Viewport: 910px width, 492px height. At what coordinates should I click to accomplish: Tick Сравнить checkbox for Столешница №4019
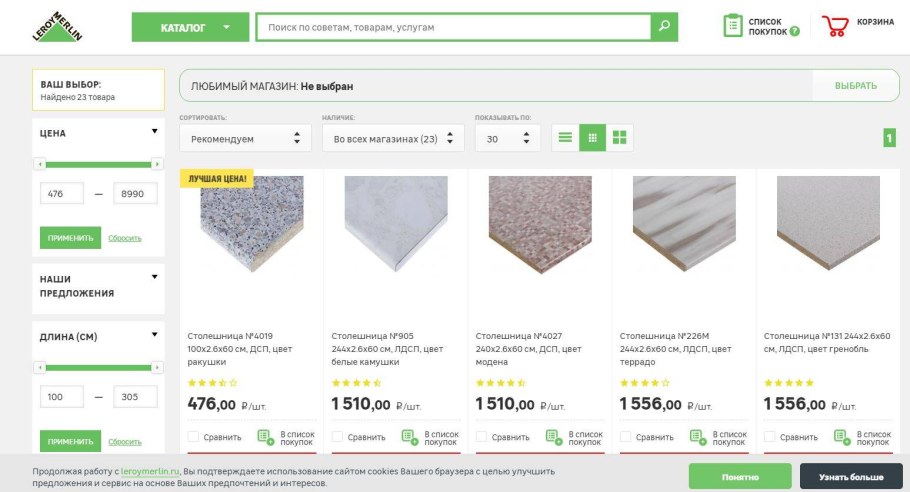click(194, 437)
